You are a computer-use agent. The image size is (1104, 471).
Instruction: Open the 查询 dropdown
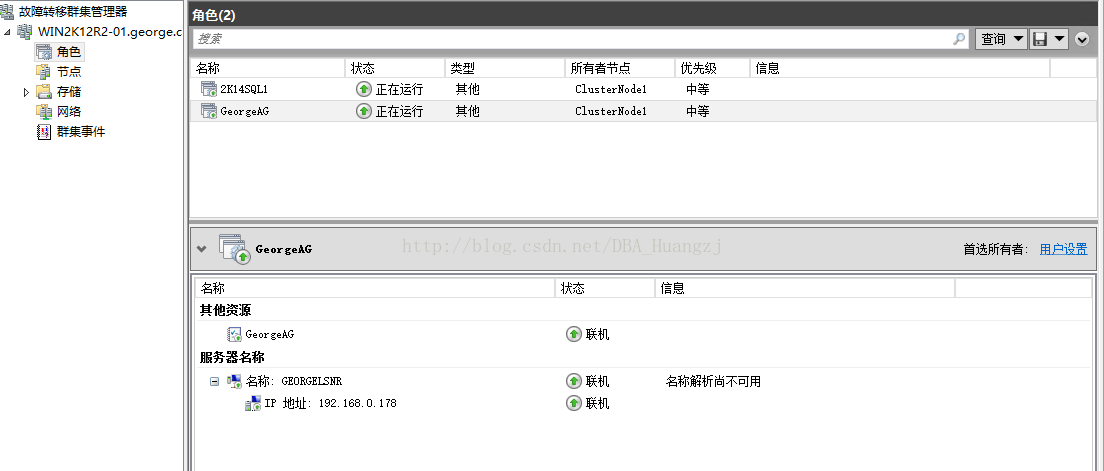[1001, 39]
